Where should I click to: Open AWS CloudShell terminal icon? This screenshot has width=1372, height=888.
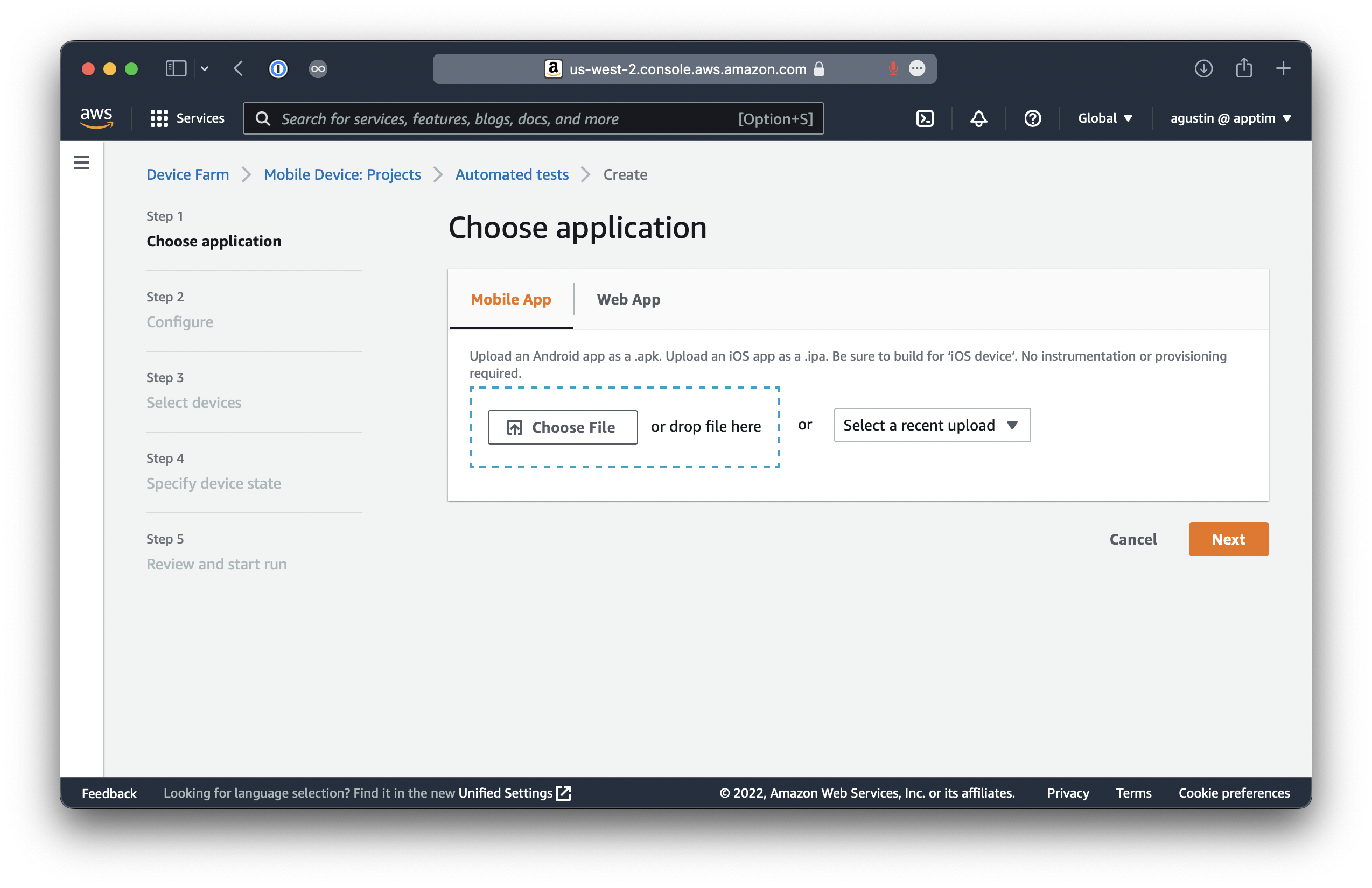pos(925,118)
